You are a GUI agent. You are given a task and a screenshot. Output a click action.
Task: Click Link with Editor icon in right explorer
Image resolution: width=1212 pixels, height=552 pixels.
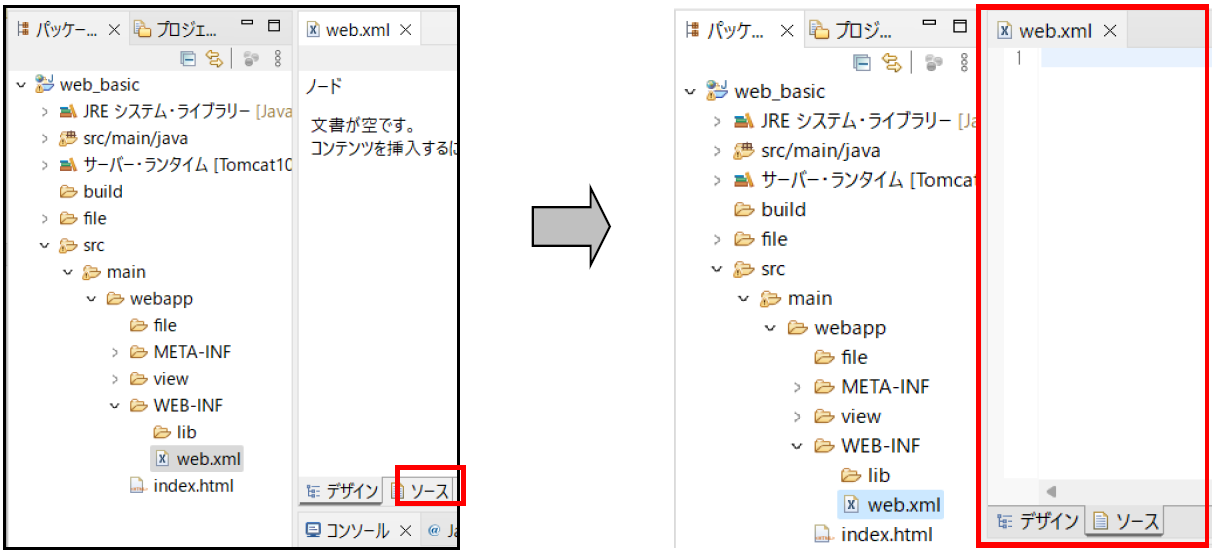tap(889, 64)
